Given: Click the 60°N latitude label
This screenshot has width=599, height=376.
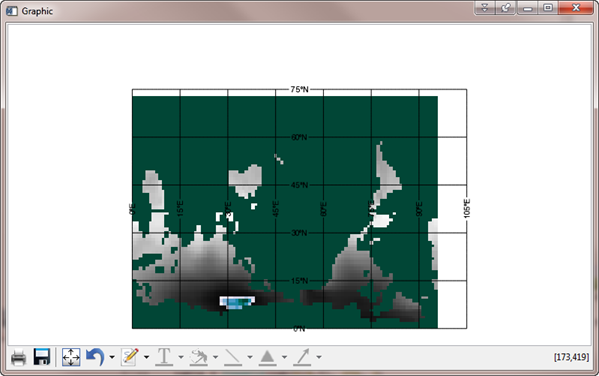Looking at the screenshot, I should (x=299, y=137).
